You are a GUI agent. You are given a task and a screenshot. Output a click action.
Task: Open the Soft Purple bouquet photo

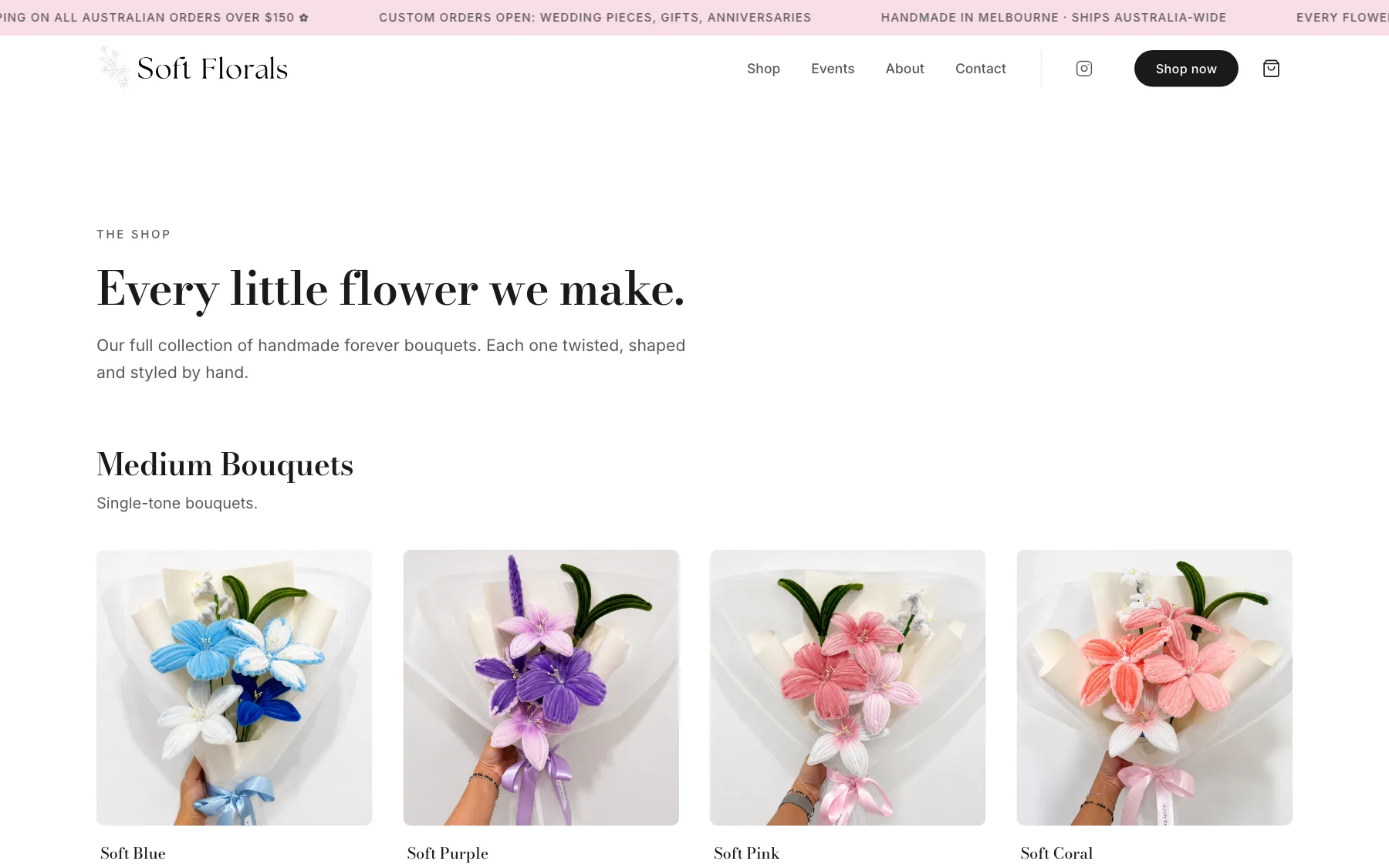click(x=541, y=687)
